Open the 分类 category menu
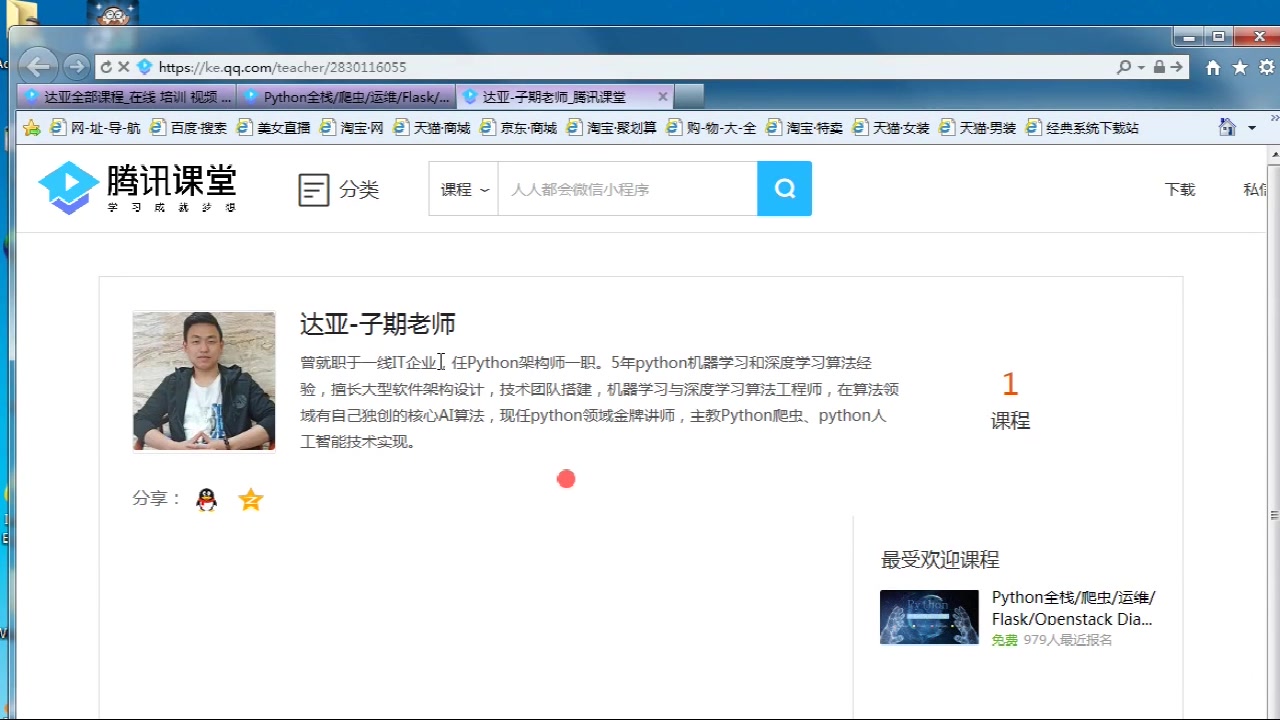The image size is (1280, 720). click(339, 189)
